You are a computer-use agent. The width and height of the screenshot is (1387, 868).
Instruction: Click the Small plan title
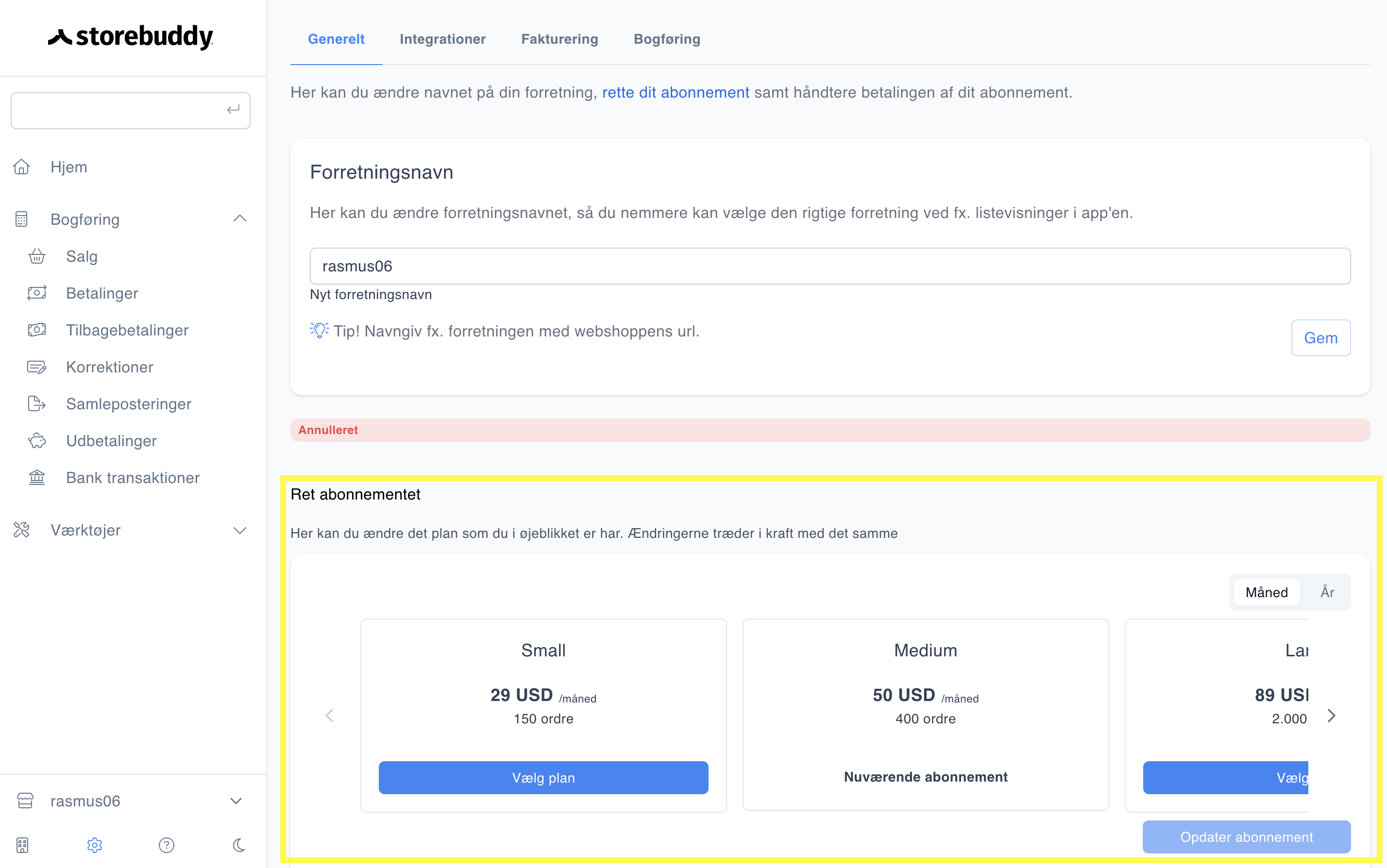pos(543,650)
